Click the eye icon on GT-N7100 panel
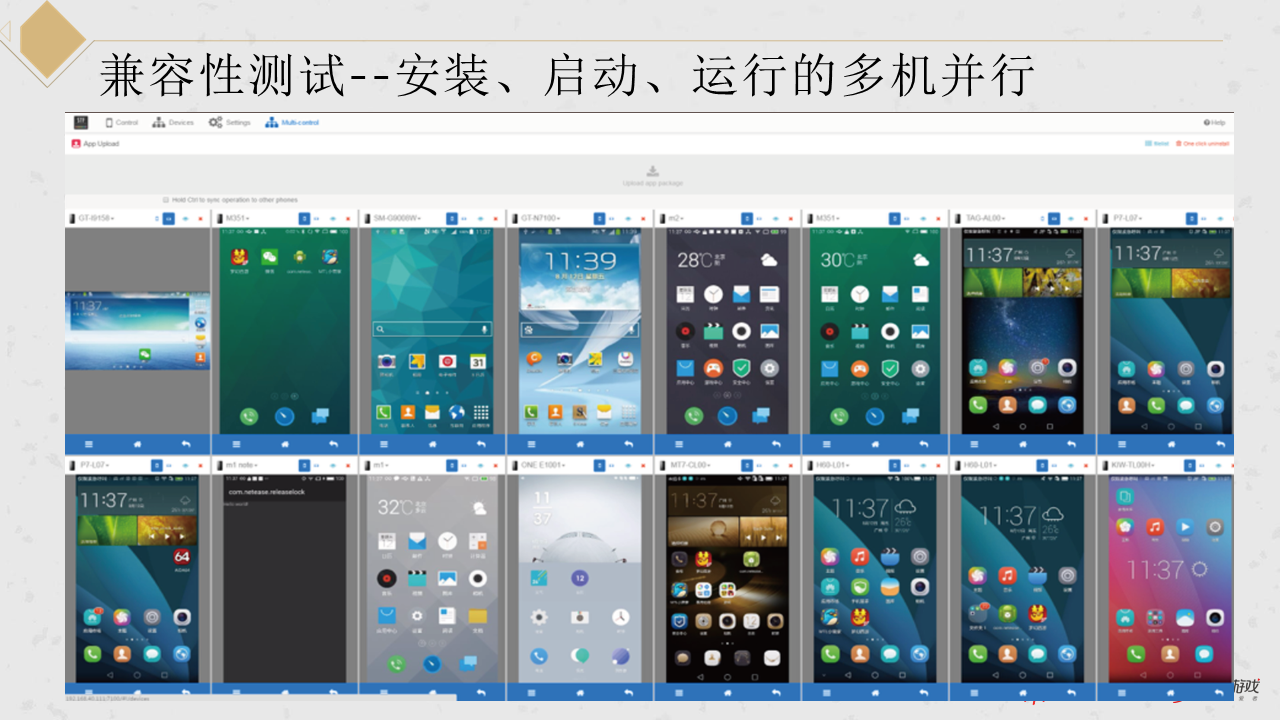The height and width of the screenshot is (720, 1280). [x=628, y=218]
